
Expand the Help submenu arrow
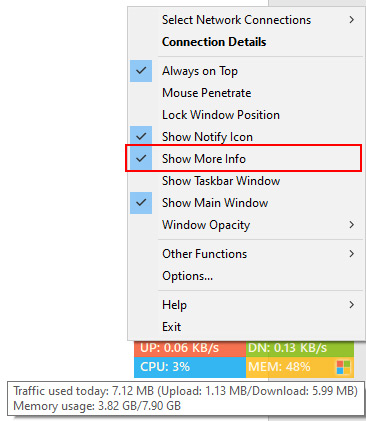(351, 305)
